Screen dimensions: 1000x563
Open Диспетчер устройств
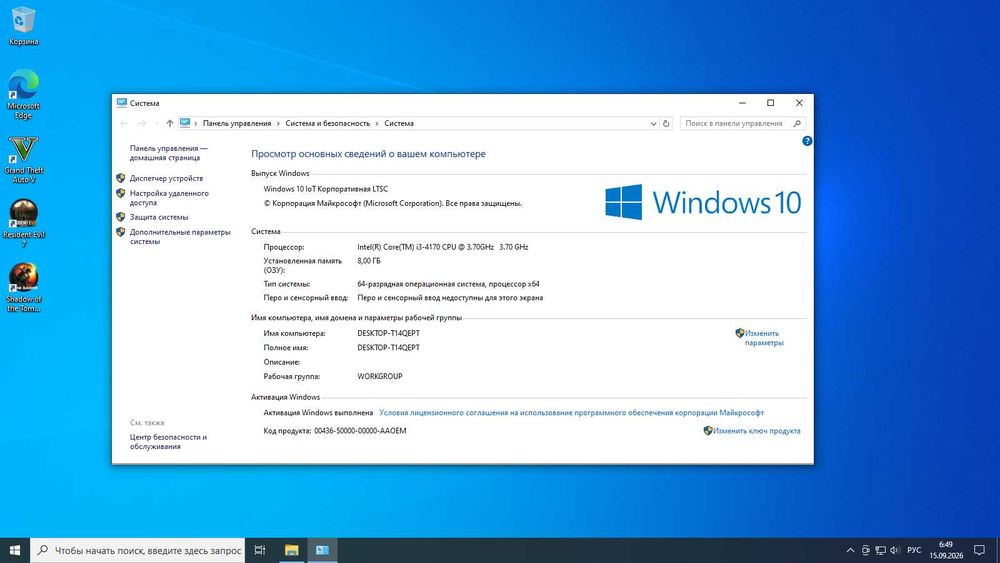coord(166,179)
